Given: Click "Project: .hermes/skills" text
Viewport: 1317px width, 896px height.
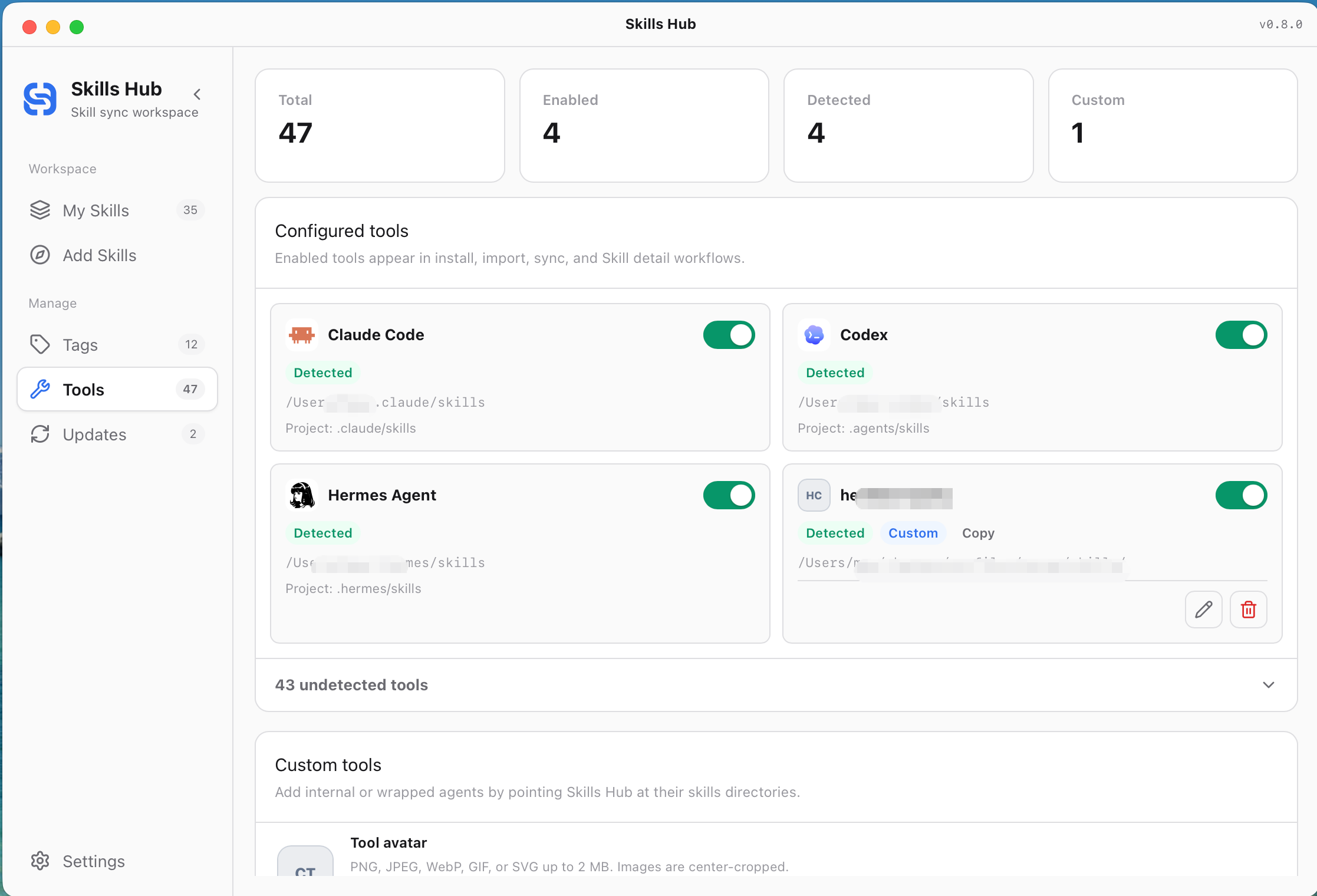Looking at the screenshot, I should coord(354,589).
